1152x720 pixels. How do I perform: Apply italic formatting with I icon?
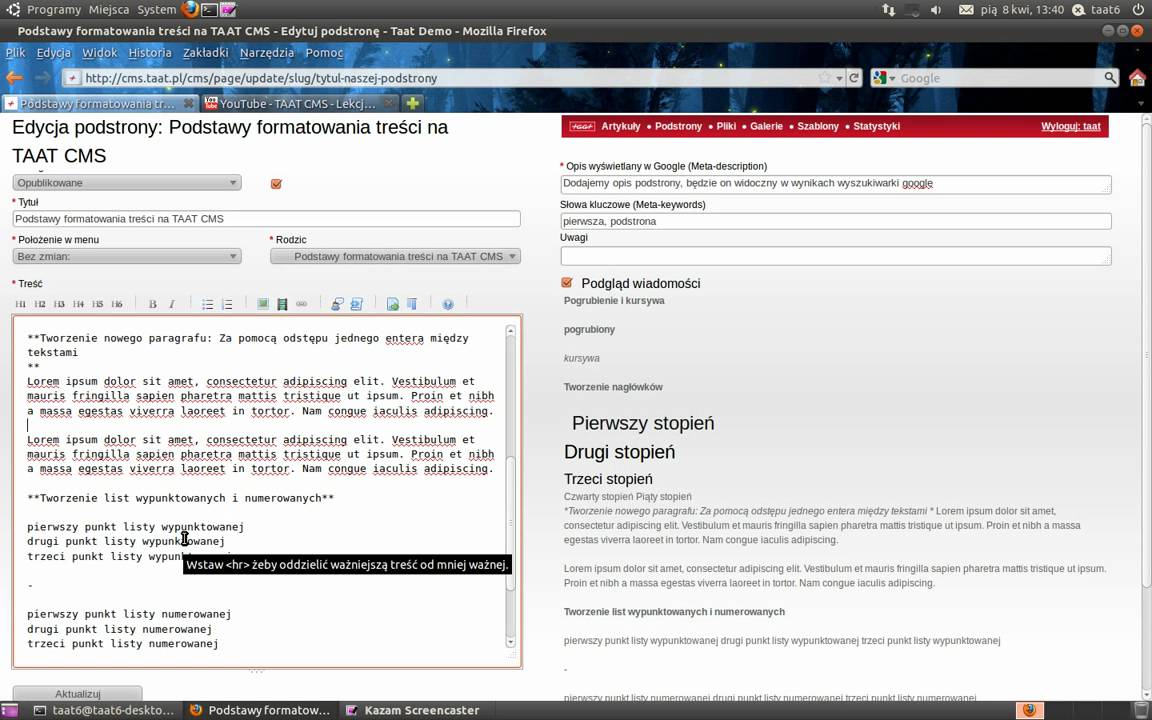pyautogui.click(x=172, y=304)
